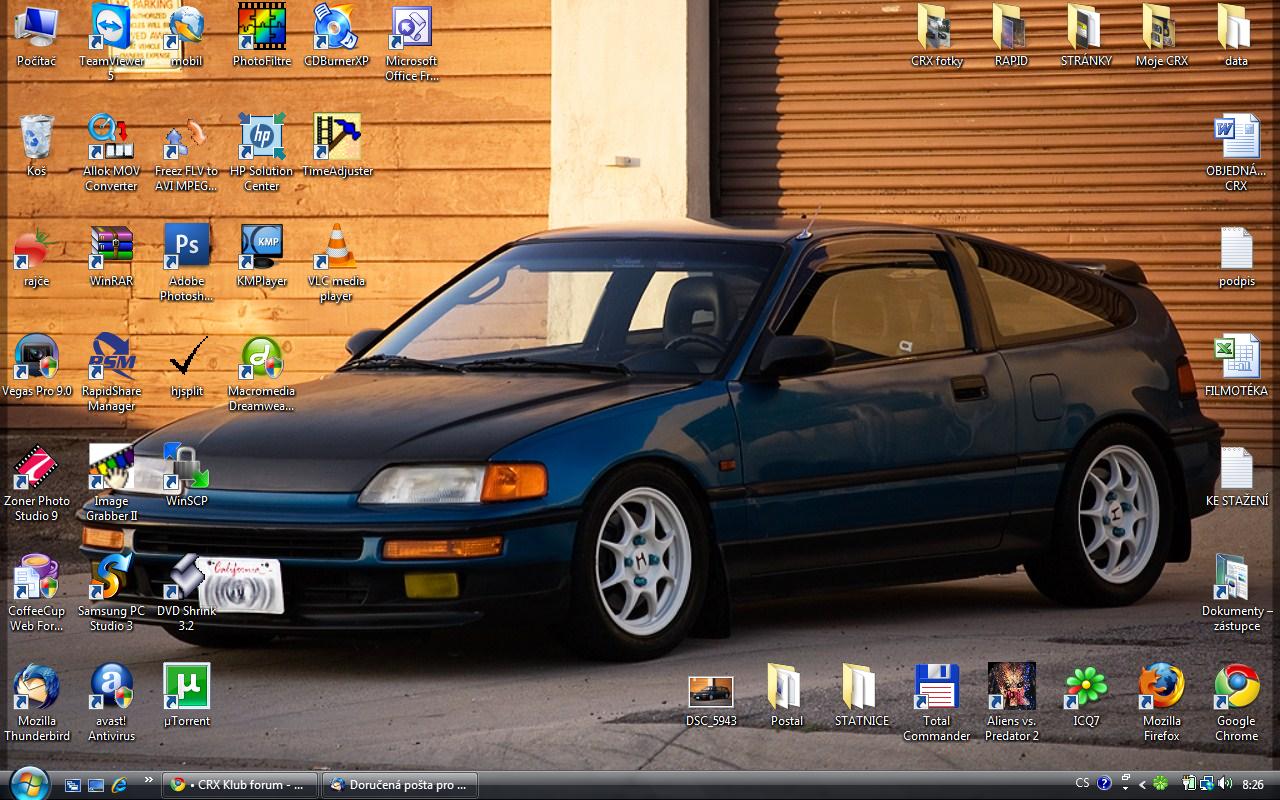Click the volume speaker tray icon

coord(1223,784)
